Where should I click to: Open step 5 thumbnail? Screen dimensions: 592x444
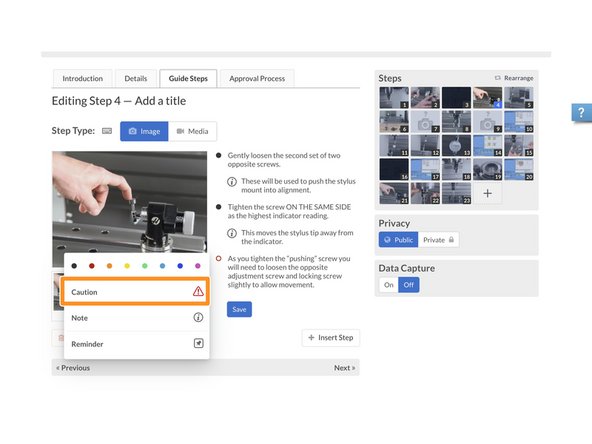tap(519, 98)
